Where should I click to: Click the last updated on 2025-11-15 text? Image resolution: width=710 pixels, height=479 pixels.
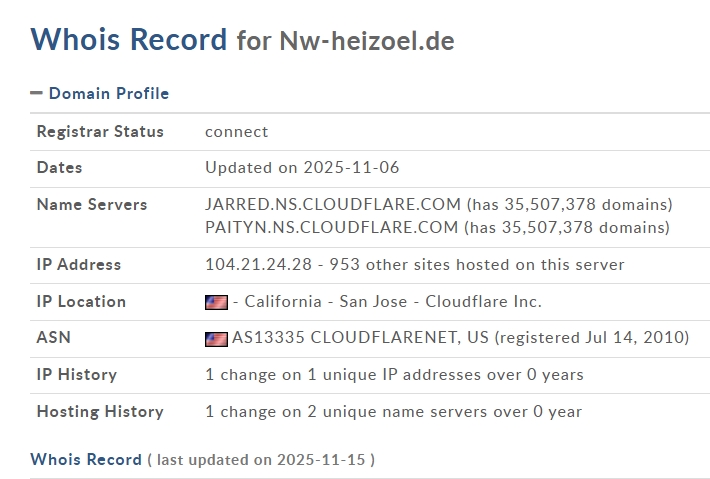[x=261, y=460]
